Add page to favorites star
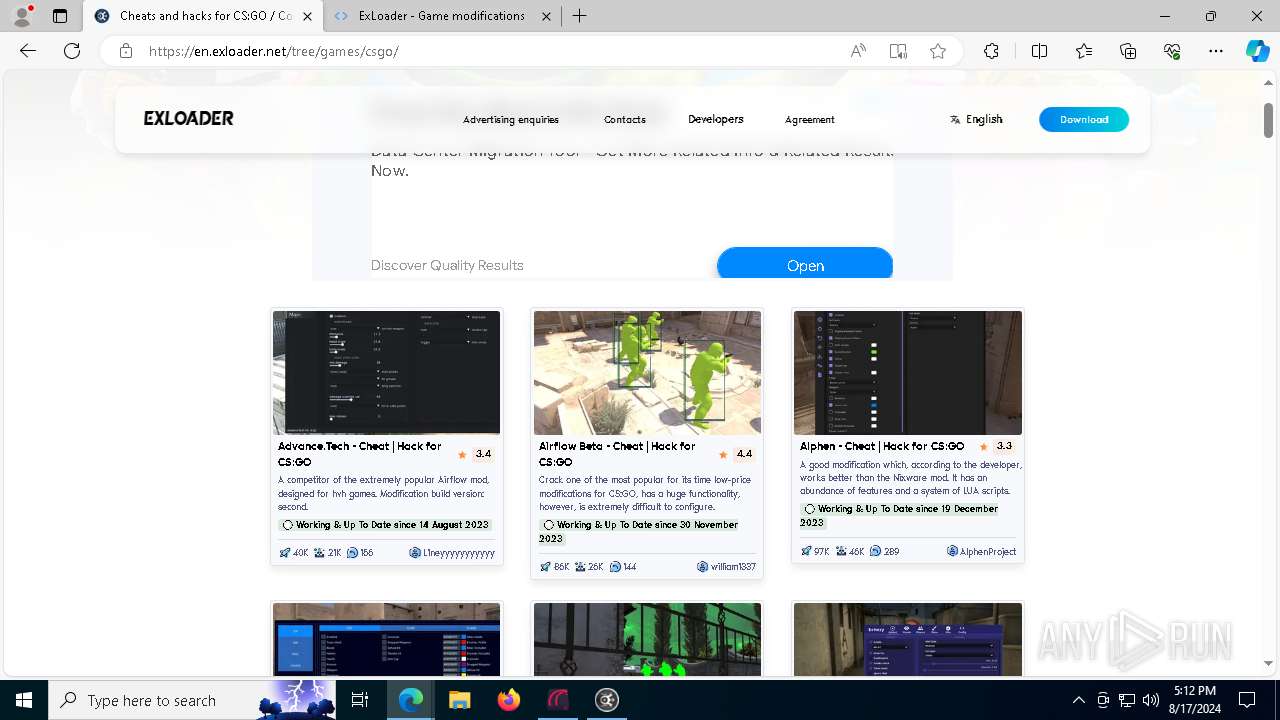 pos(938,51)
